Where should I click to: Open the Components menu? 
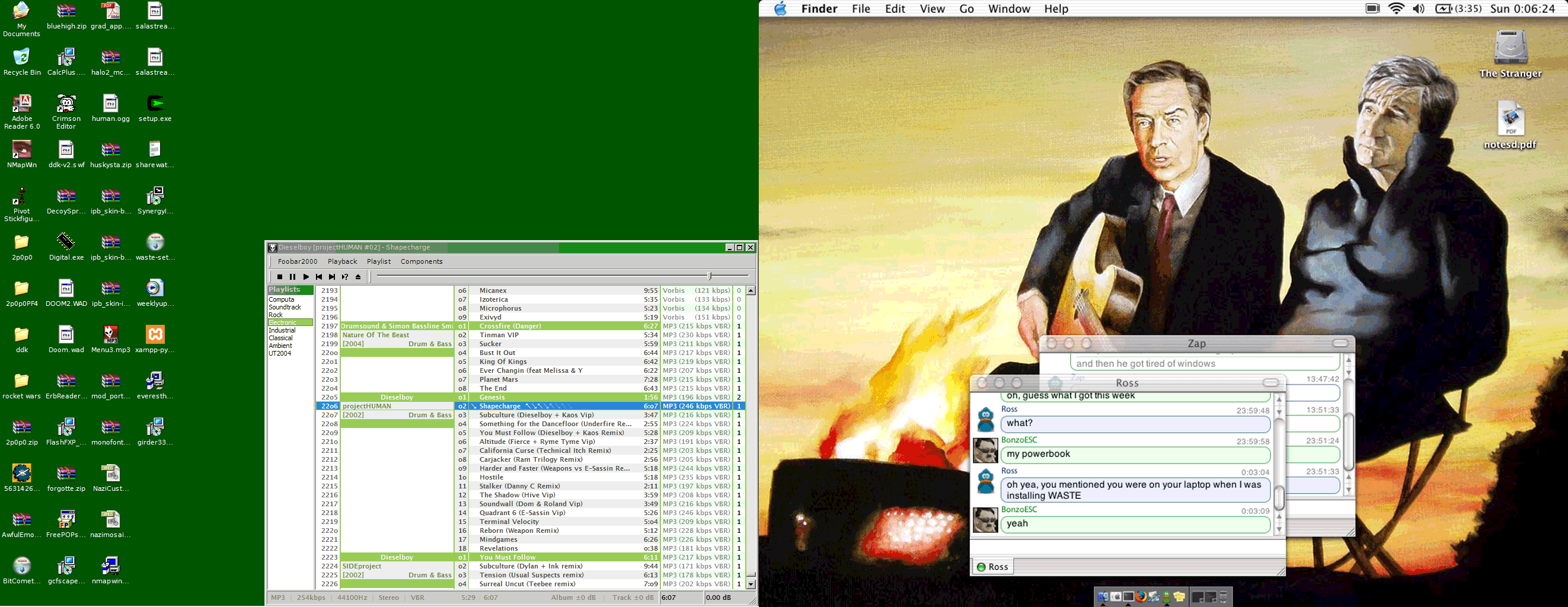tap(421, 261)
